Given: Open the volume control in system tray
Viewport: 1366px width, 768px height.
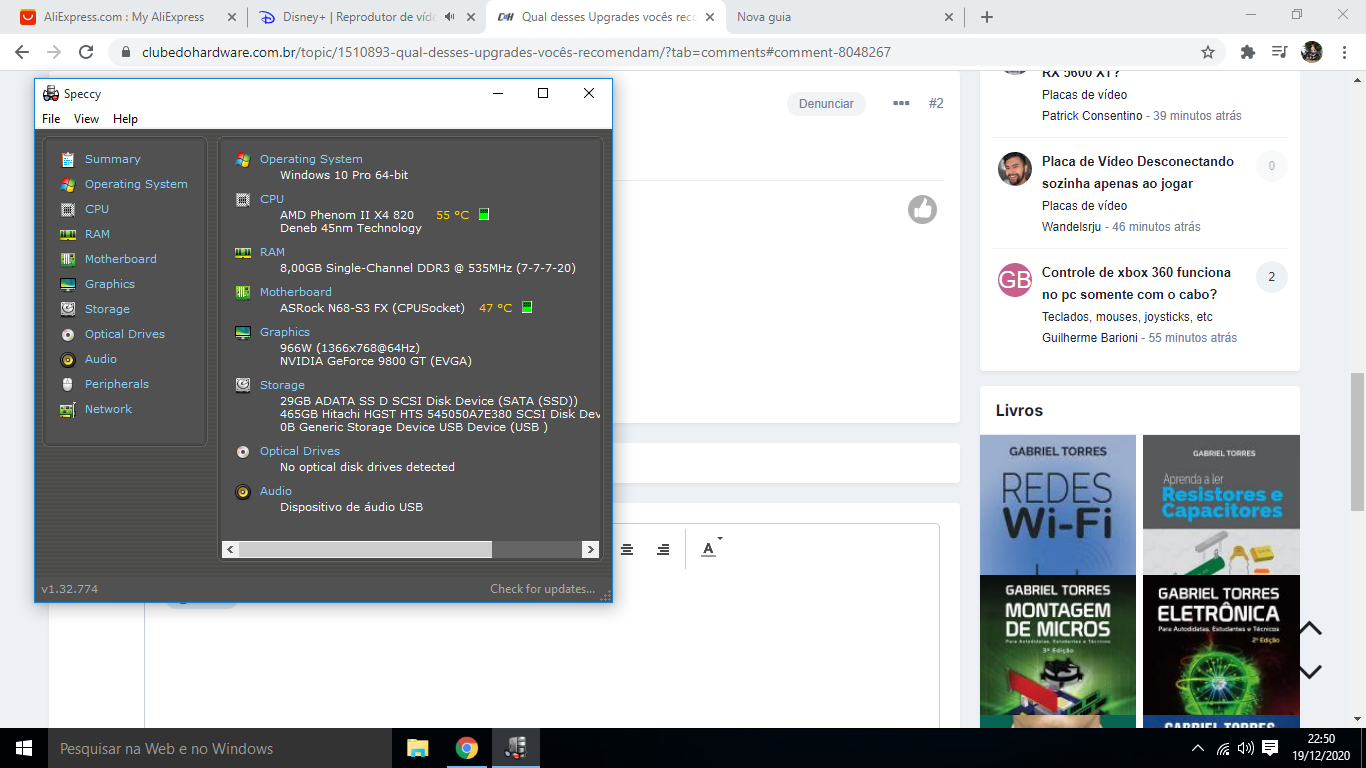Looking at the screenshot, I should point(1245,748).
